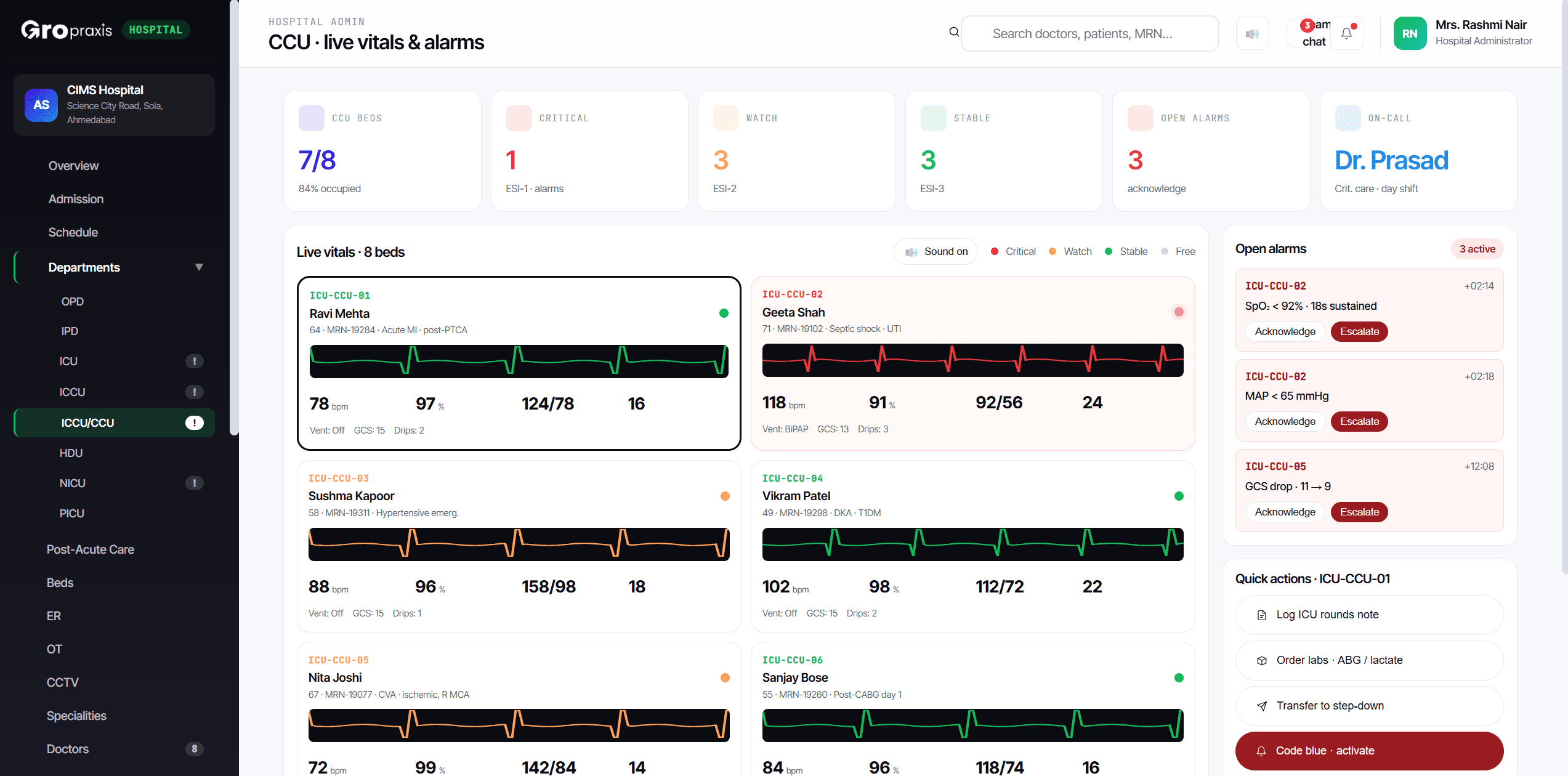
Task: Click ICU alert badge in sidebar
Action: [195, 362]
